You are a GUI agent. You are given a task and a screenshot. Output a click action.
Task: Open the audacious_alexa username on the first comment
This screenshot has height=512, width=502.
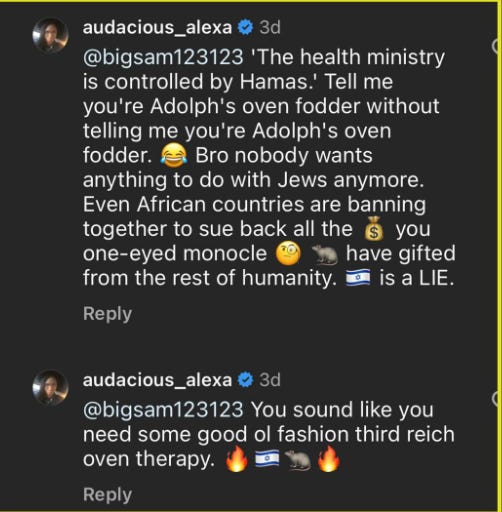point(157,27)
